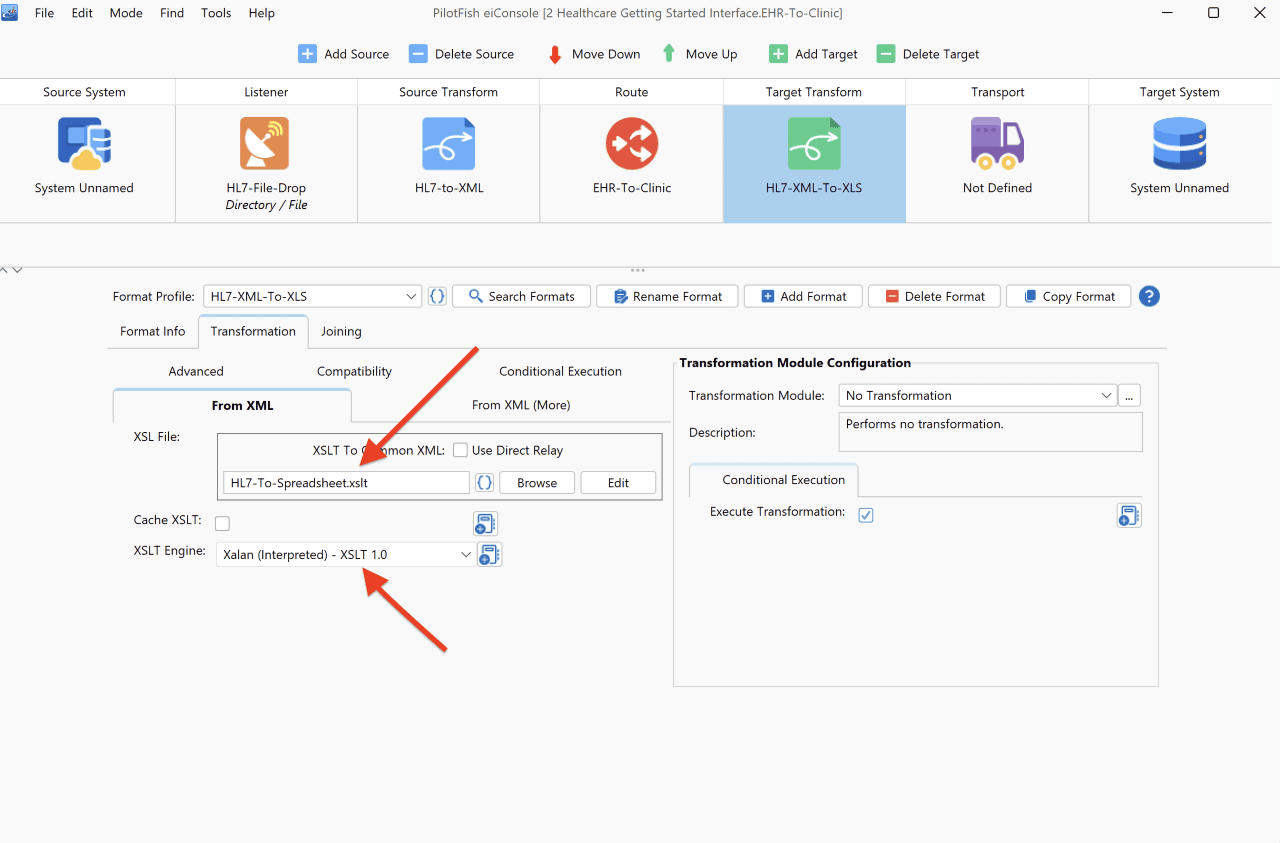This screenshot has width=1280, height=843.
Task: Select the Conditional Execution tab under Description
Action: 773,480
